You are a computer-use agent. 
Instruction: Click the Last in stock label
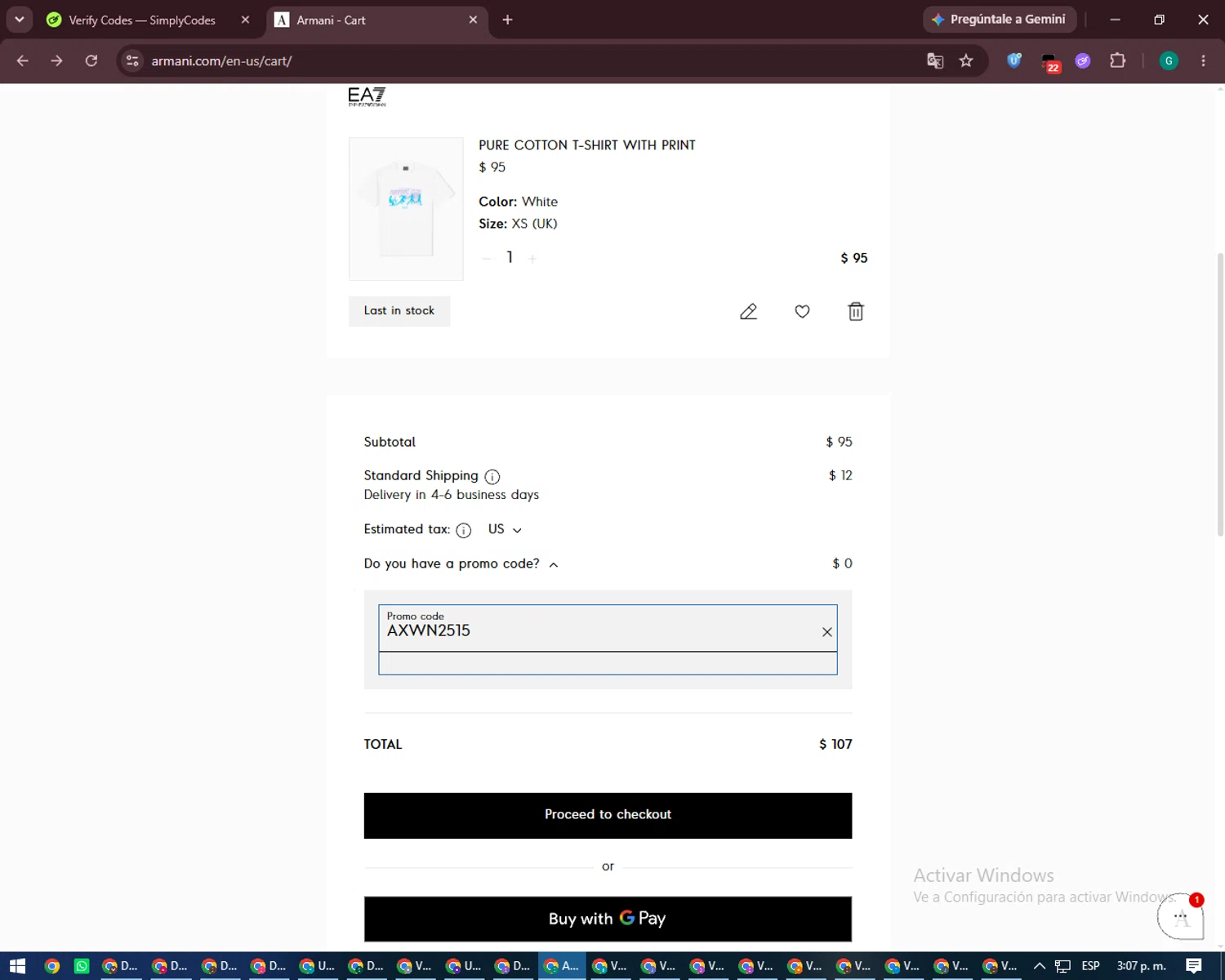point(399,311)
